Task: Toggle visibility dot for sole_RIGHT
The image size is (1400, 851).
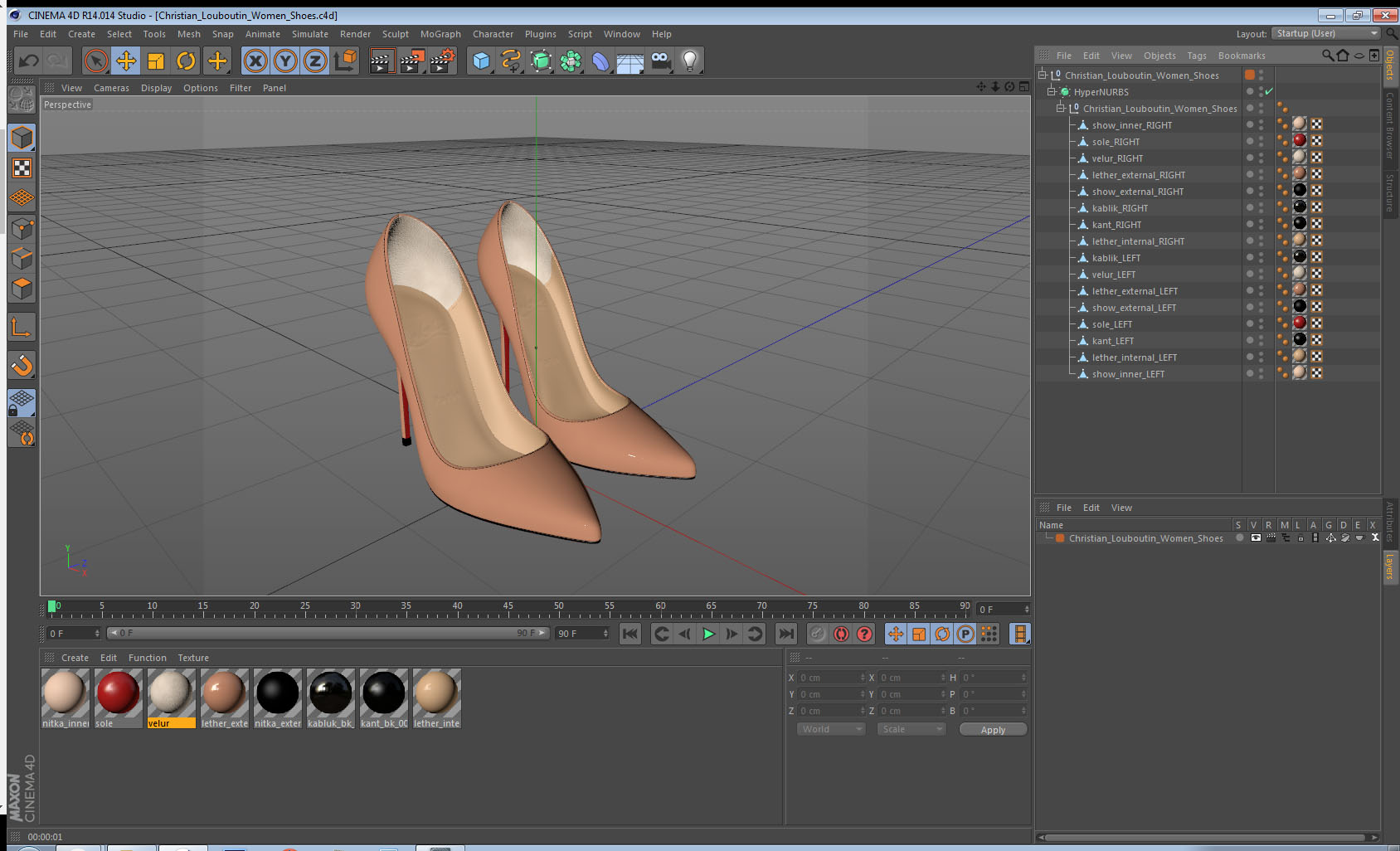Action: tap(1250, 141)
